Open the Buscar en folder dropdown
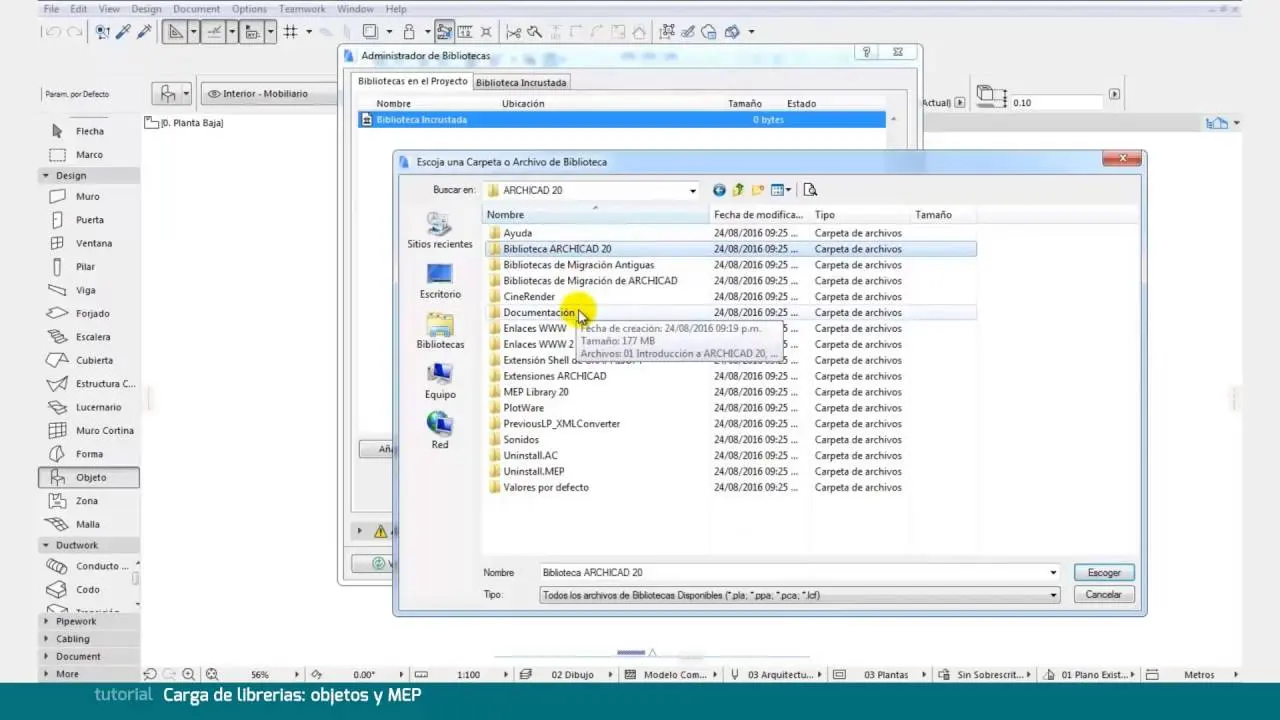Screen dimensions: 1280x720 [x=692, y=191]
